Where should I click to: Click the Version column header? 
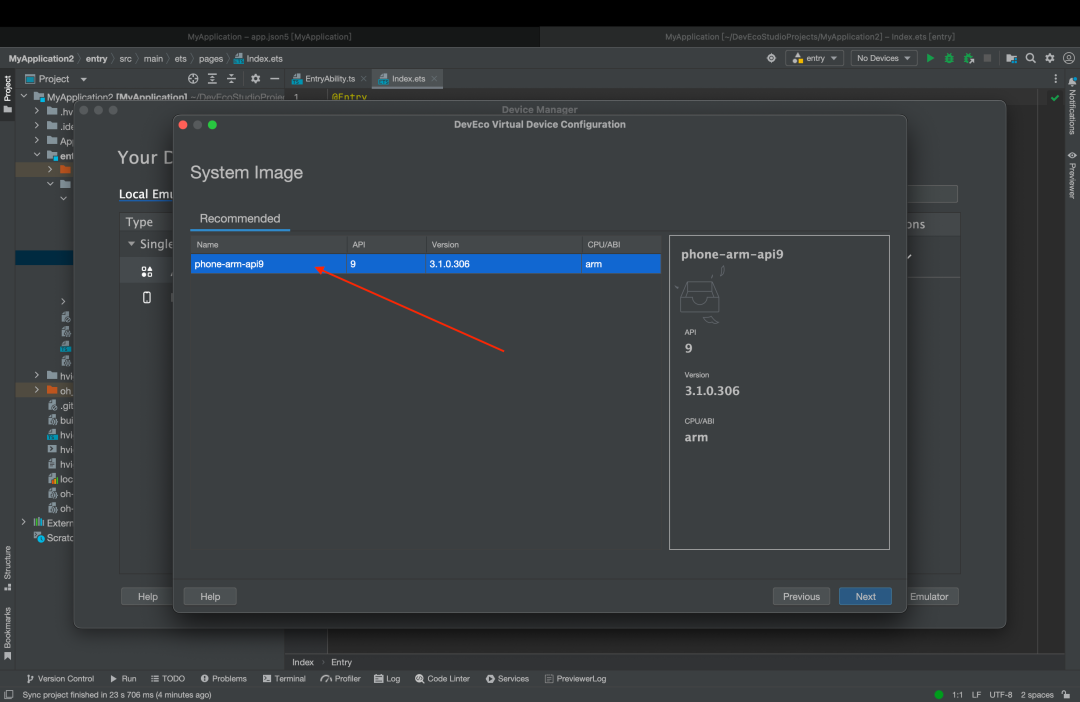click(503, 245)
